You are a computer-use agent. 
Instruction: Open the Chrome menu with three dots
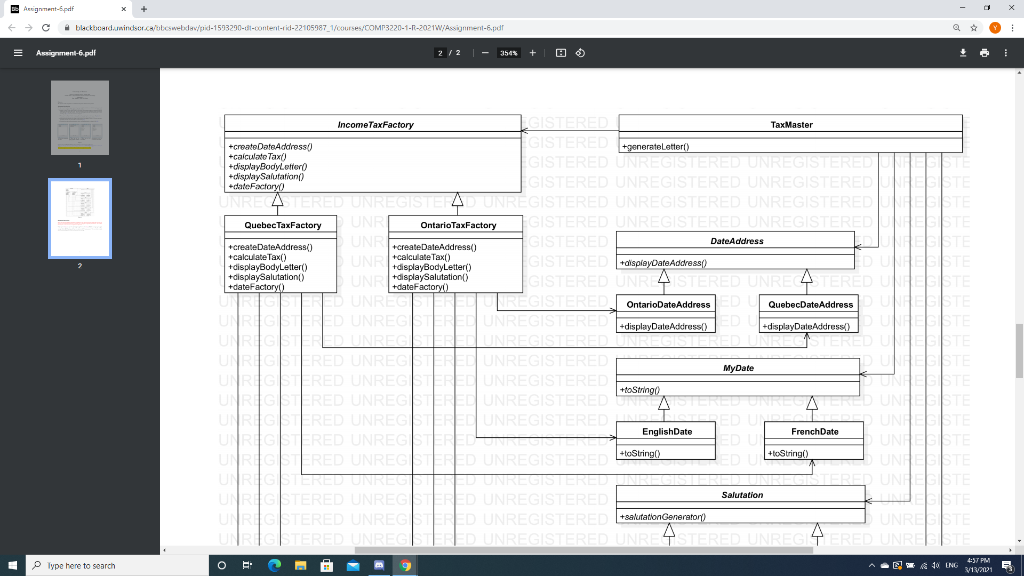1012,27
